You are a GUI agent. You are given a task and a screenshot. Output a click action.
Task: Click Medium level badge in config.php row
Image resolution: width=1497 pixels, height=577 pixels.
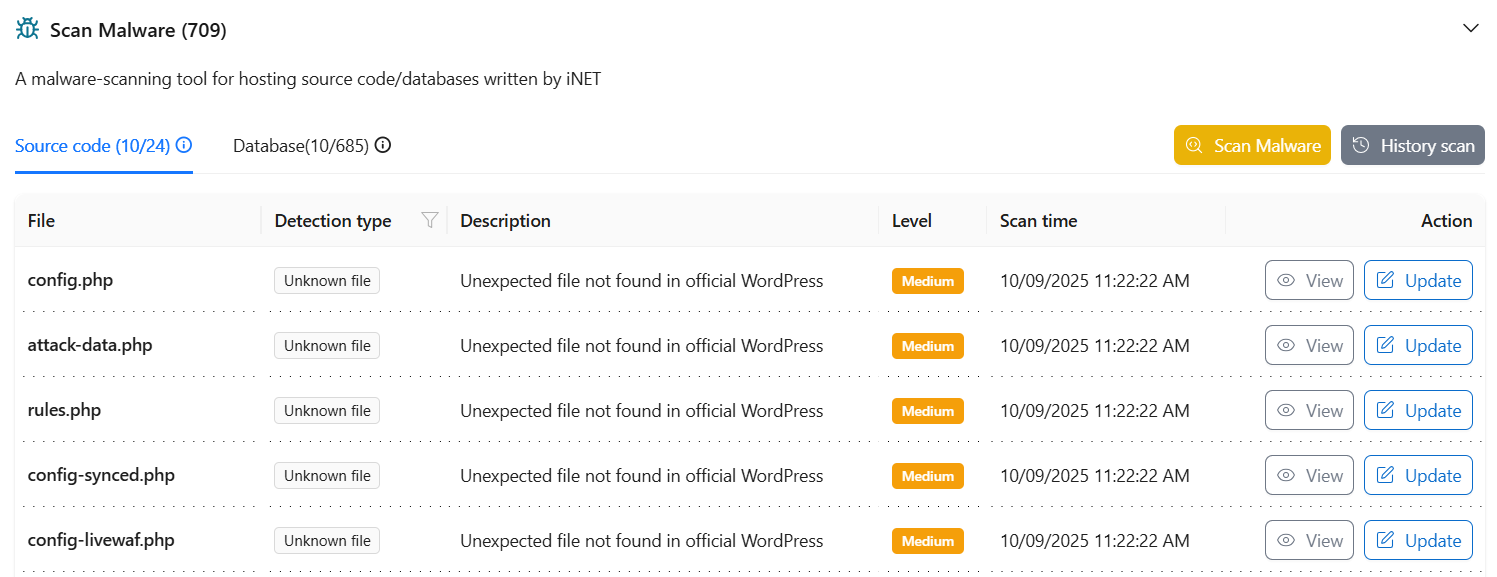point(928,281)
